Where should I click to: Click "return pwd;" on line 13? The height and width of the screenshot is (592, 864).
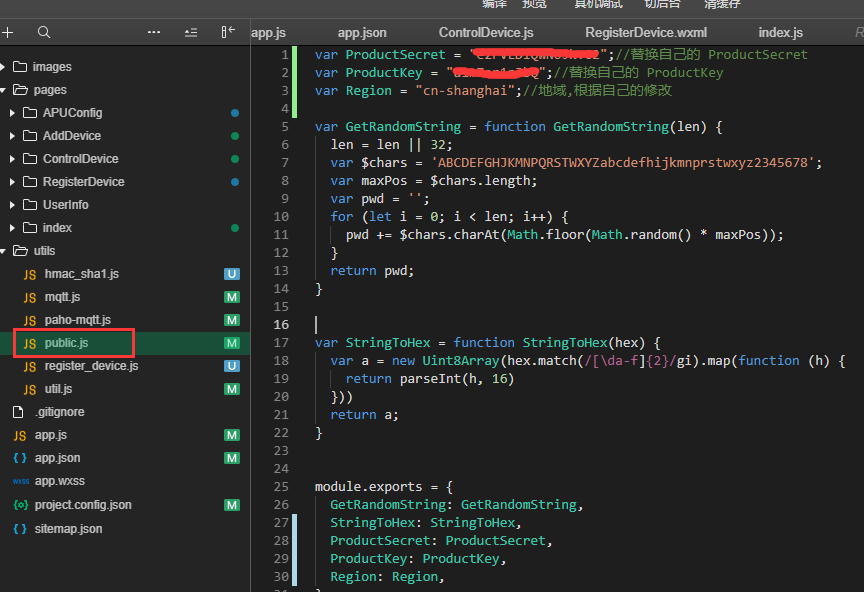click(372, 271)
